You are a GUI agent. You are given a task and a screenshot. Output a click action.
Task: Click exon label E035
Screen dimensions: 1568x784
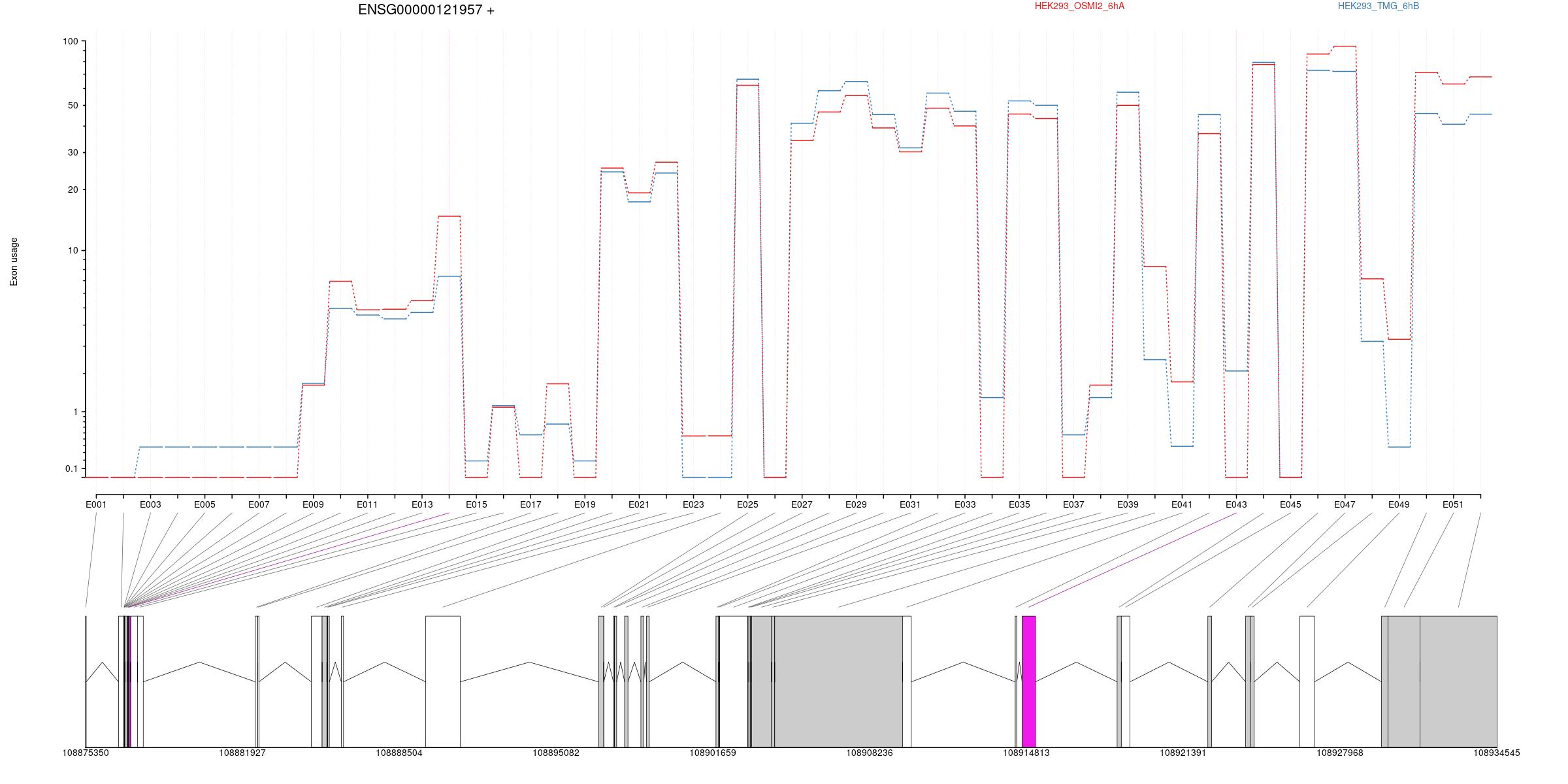pyautogui.click(x=1019, y=504)
